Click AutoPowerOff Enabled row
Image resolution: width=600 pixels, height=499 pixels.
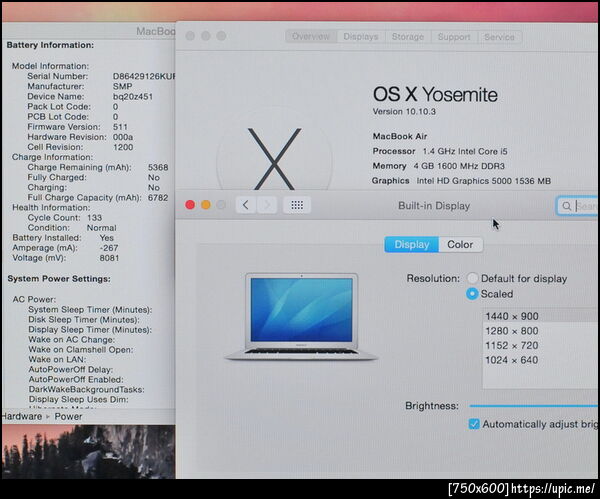tap(76, 379)
